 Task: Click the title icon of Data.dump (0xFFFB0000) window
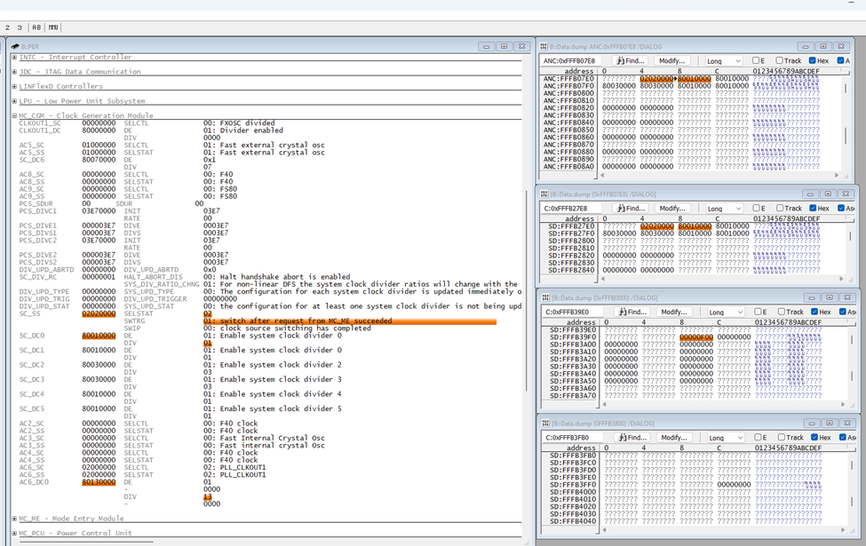pos(546,298)
